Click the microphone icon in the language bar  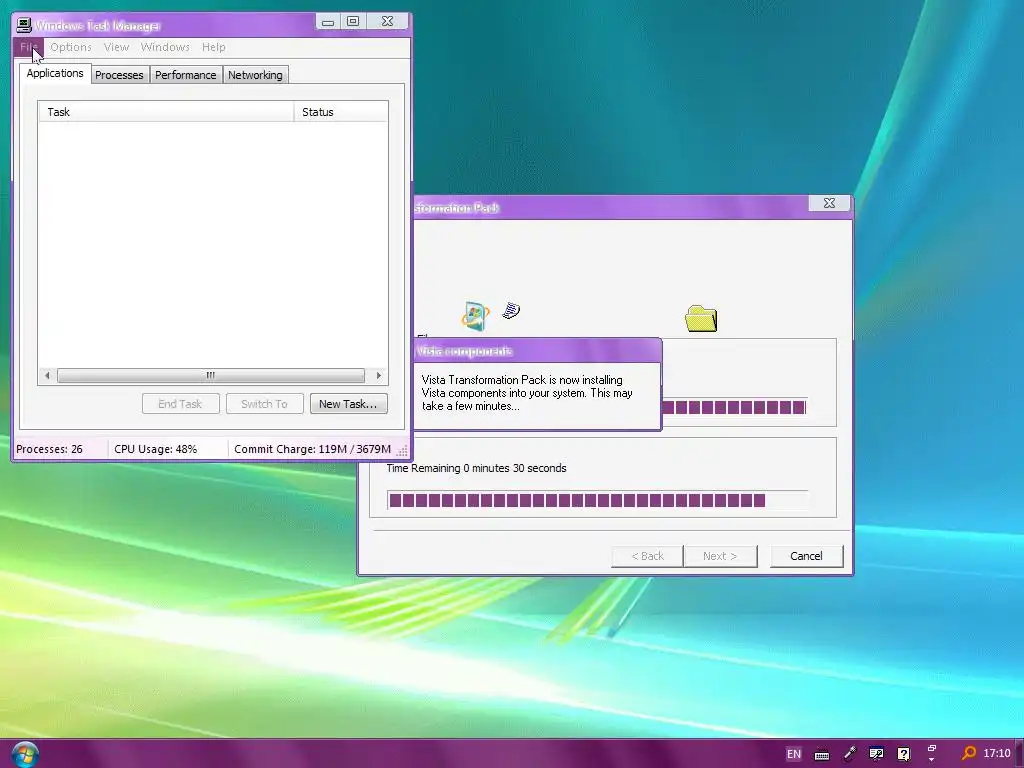pyautogui.click(x=850, y=754)
